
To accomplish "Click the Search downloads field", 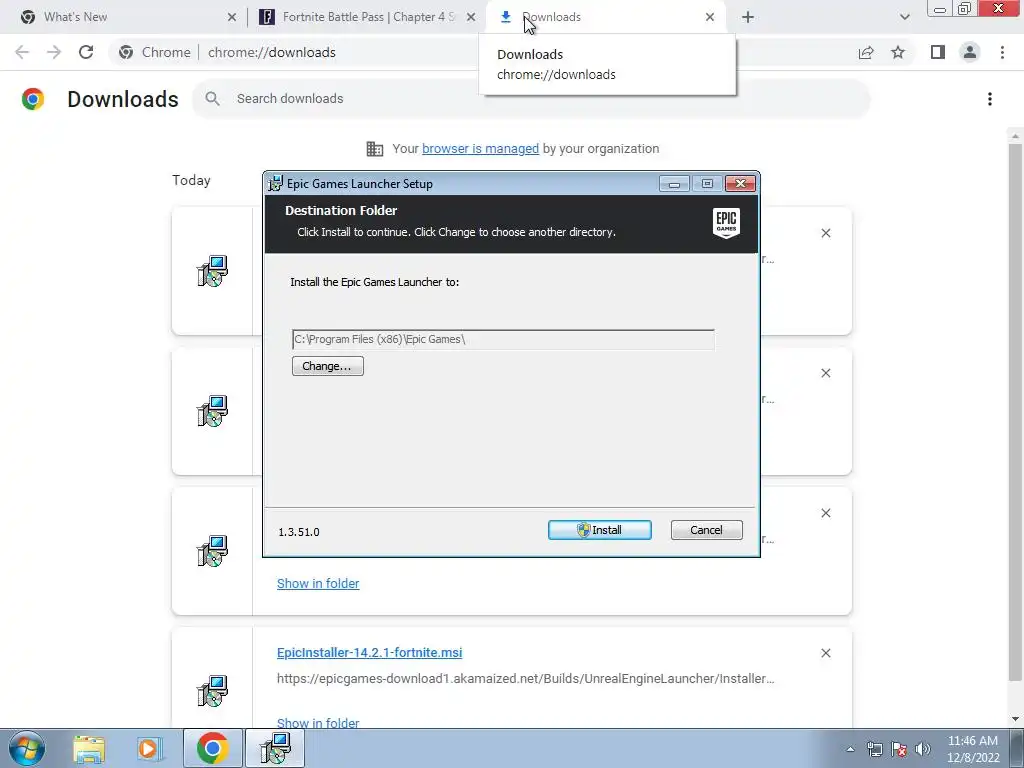I will point(530,99).
